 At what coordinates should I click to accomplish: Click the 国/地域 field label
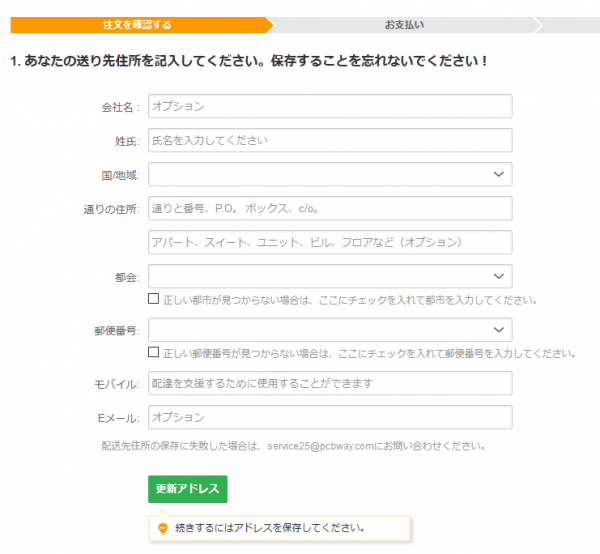[120, 175]
